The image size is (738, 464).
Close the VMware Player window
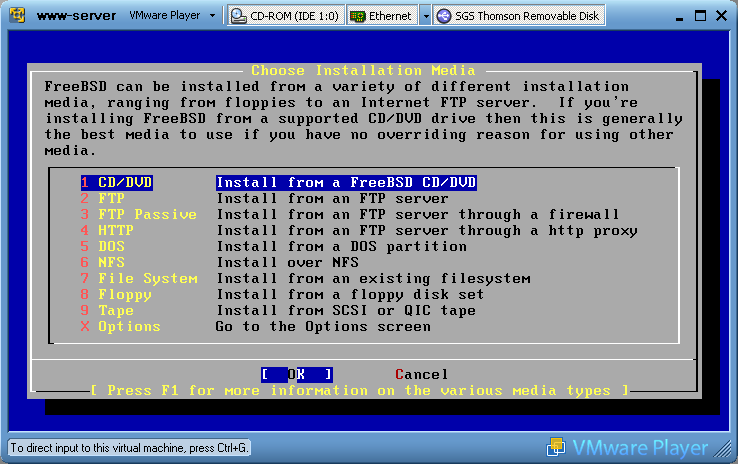[722, 16]
